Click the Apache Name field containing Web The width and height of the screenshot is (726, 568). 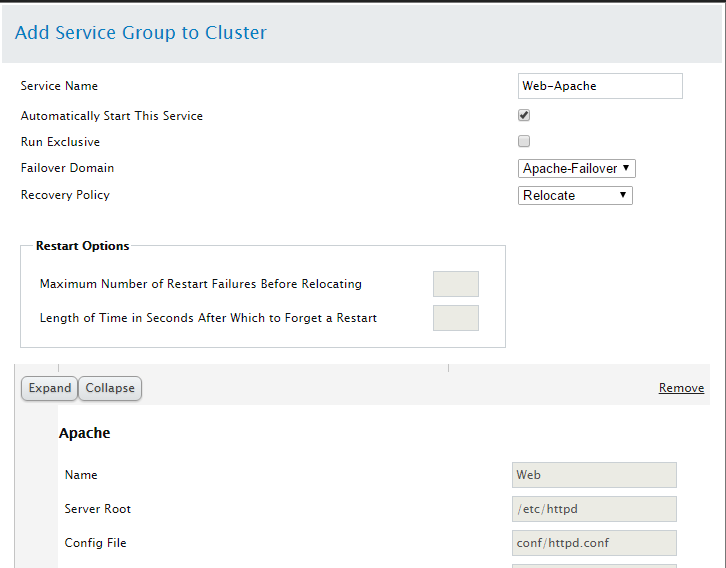pyautogui.click(x=594, y=475)
